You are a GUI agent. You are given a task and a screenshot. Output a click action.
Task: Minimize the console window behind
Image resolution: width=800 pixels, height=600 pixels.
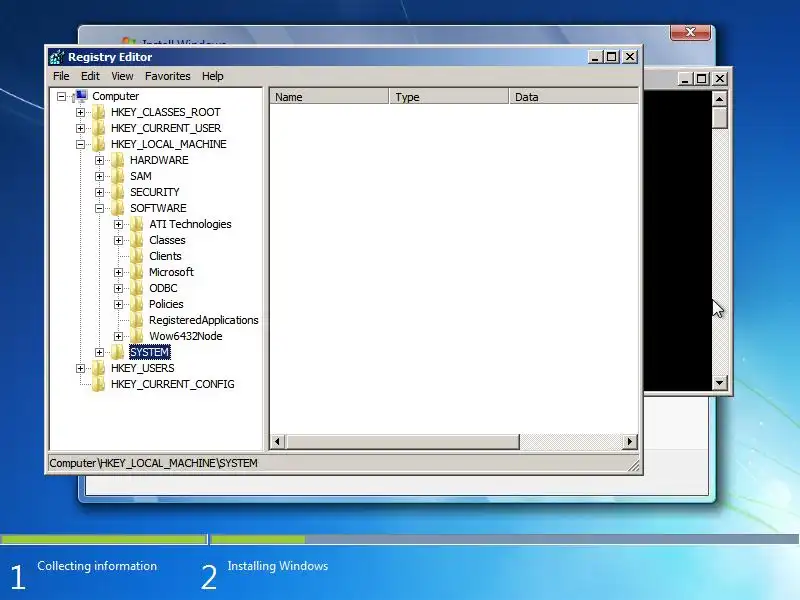tap(685, 79)
